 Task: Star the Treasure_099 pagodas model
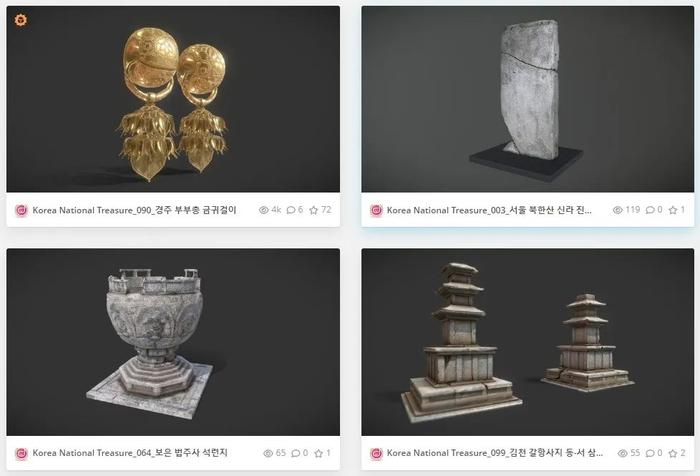[673, 453]
